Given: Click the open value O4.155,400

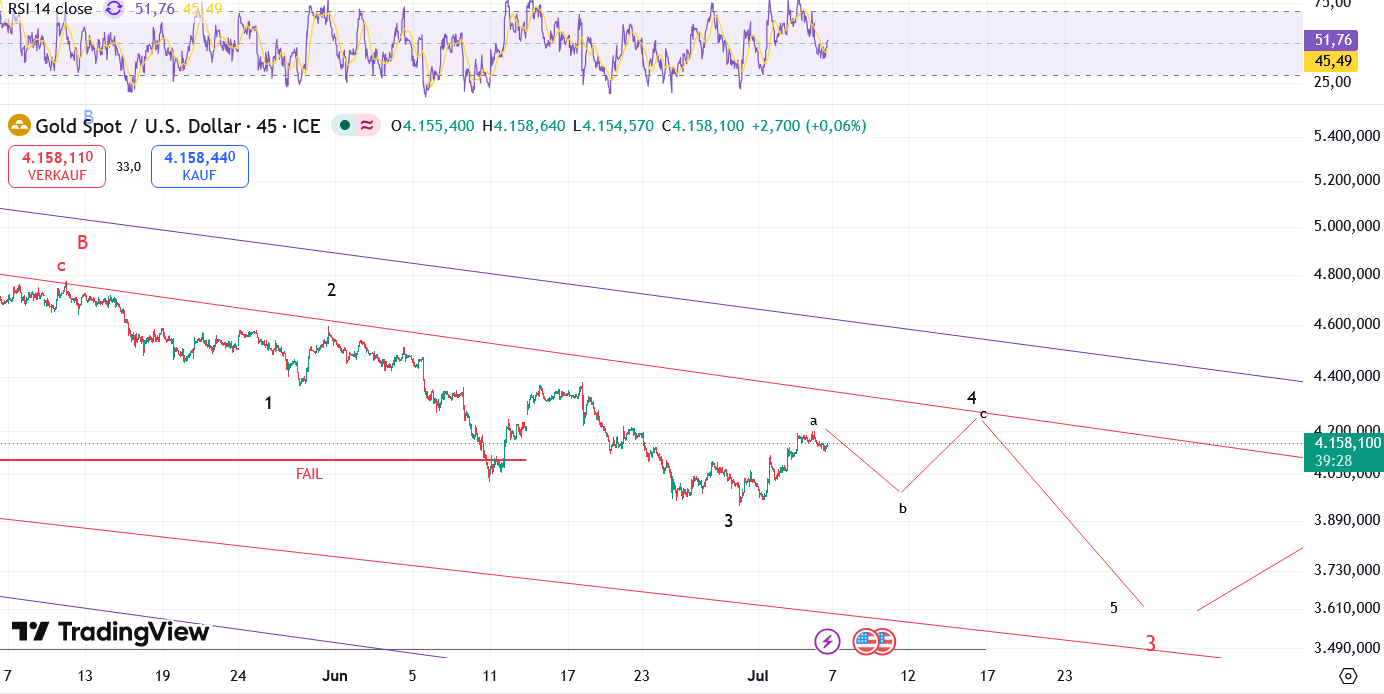Looking at the screenshot, I should tap(432, 126).
